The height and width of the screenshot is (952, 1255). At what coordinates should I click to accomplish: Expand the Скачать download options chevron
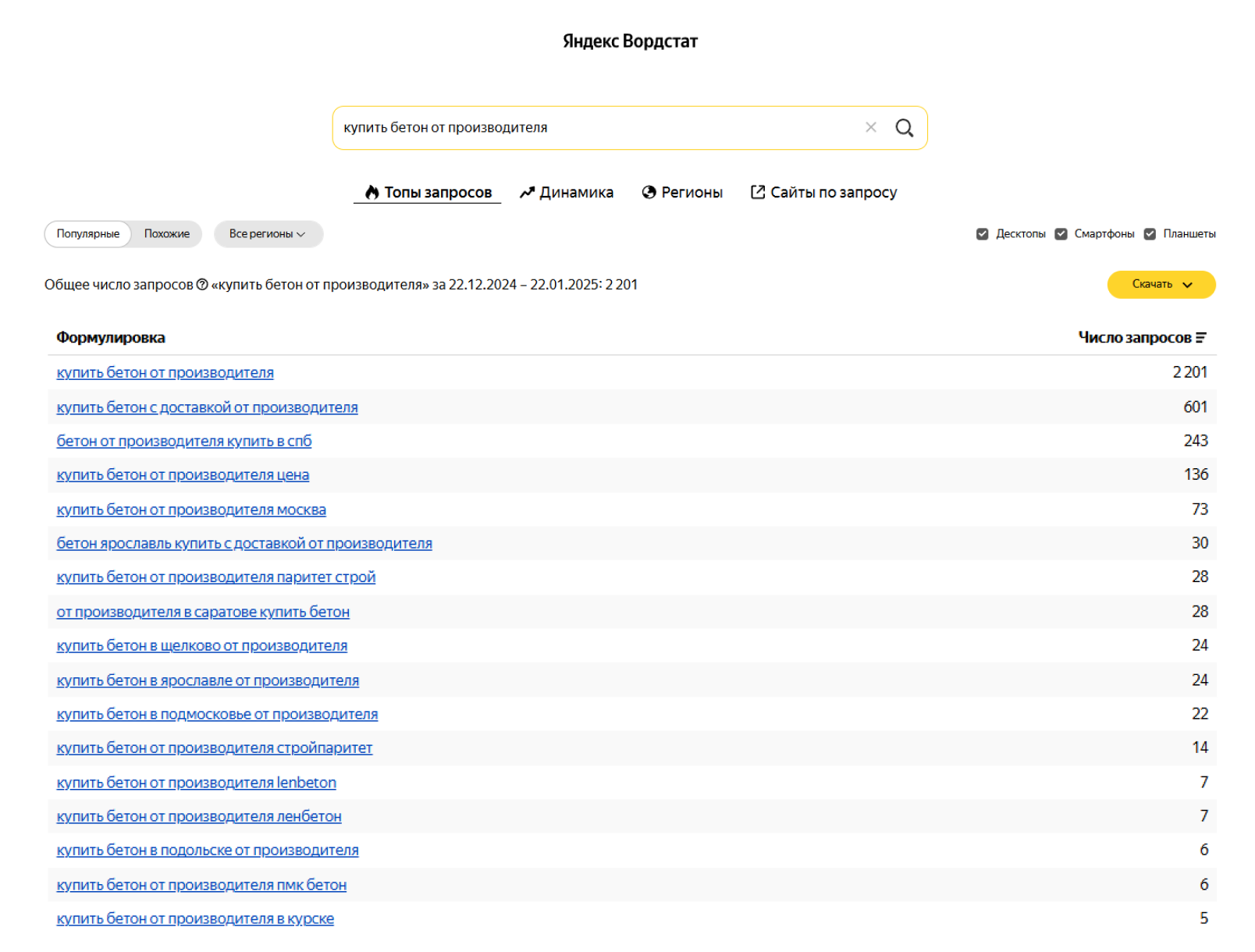pyautogui.click(x=1189, y=285)
